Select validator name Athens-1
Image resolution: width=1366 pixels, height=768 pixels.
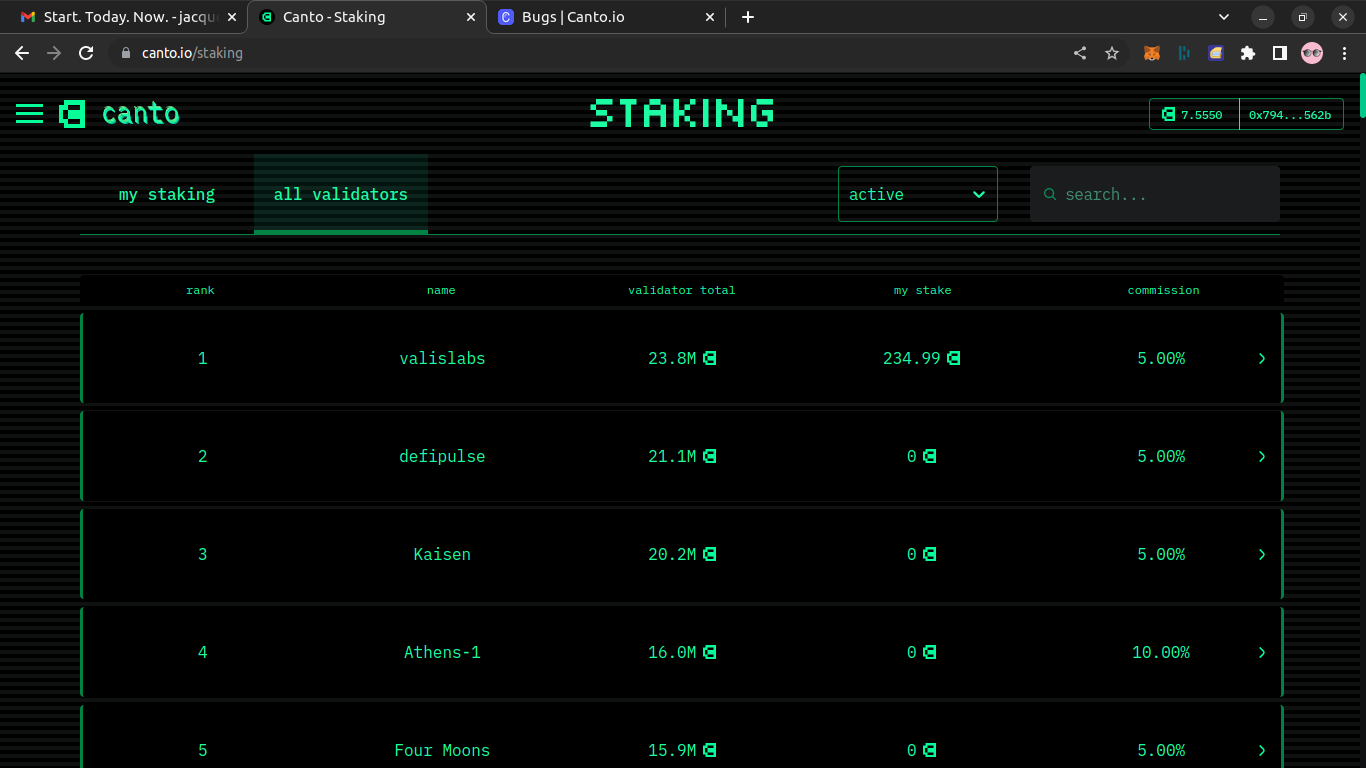pos(442,652)
